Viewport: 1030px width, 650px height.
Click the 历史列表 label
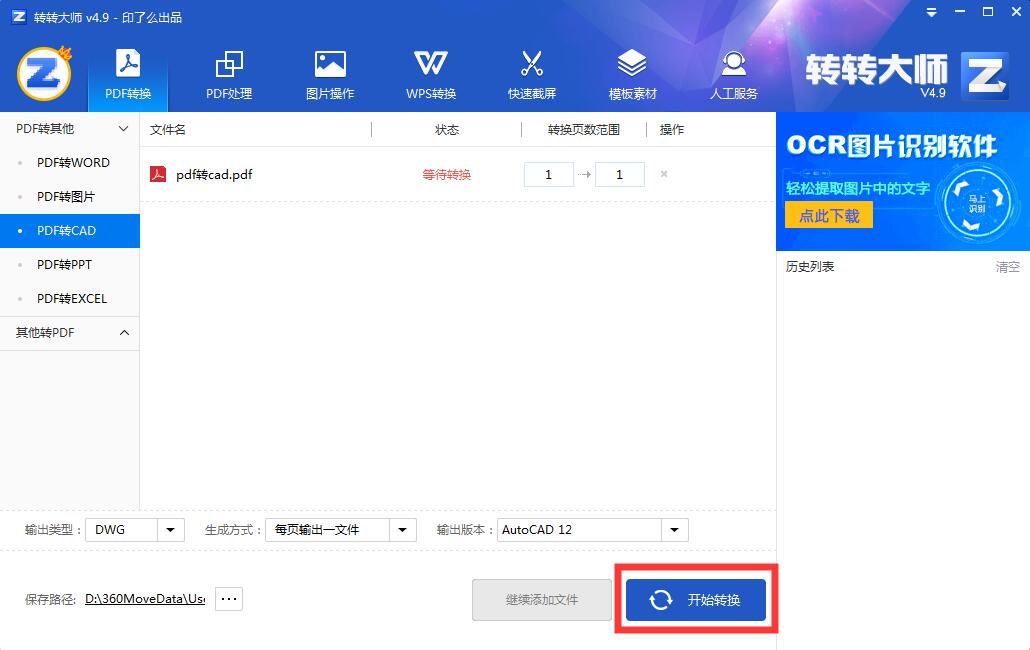coord(810,267)
